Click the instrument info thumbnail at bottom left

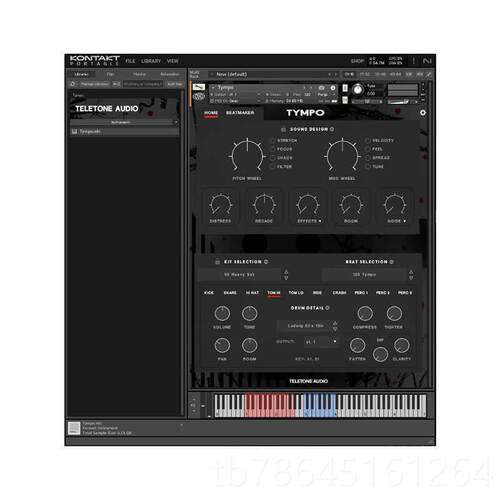(x=74, y=428)
